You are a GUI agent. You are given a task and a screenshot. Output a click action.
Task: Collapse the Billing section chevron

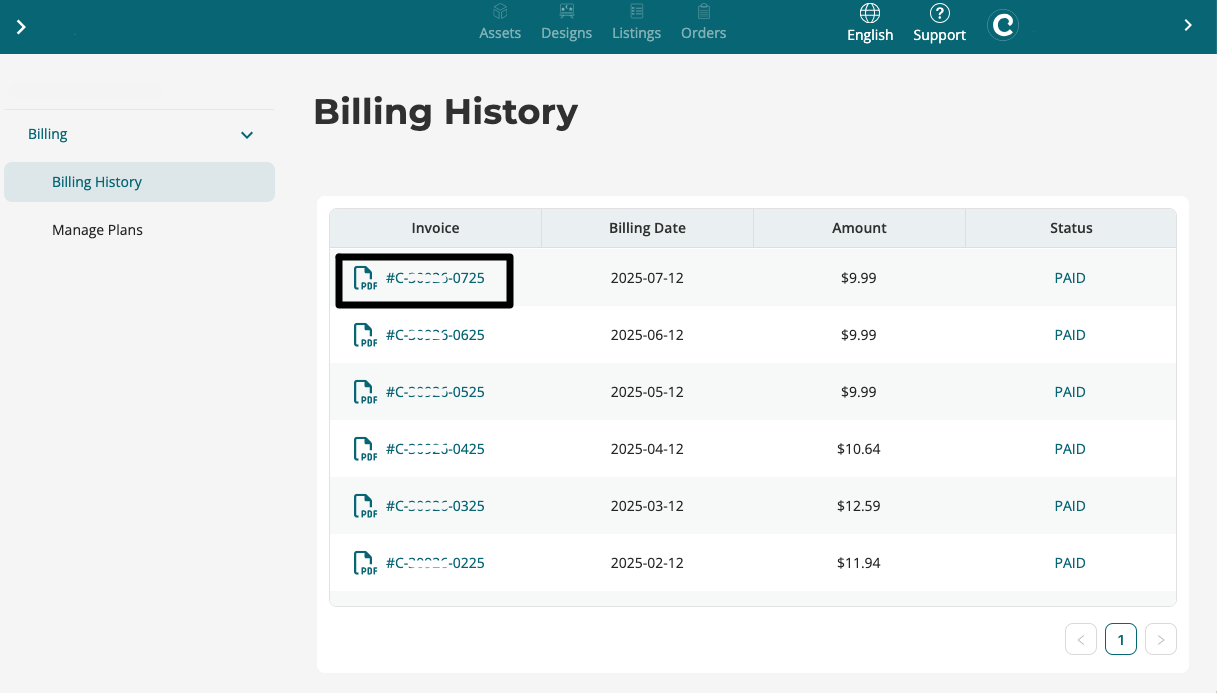click(247, 135)
